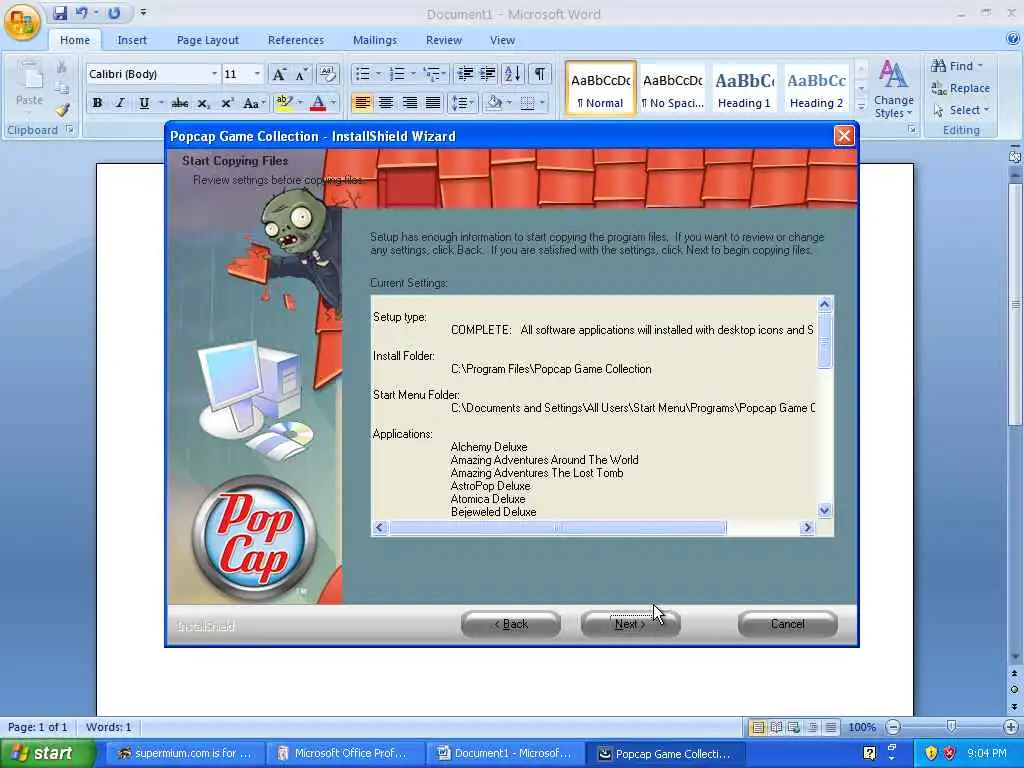
Task: Switch to the Mailings tab
Action: click(375, 40)
